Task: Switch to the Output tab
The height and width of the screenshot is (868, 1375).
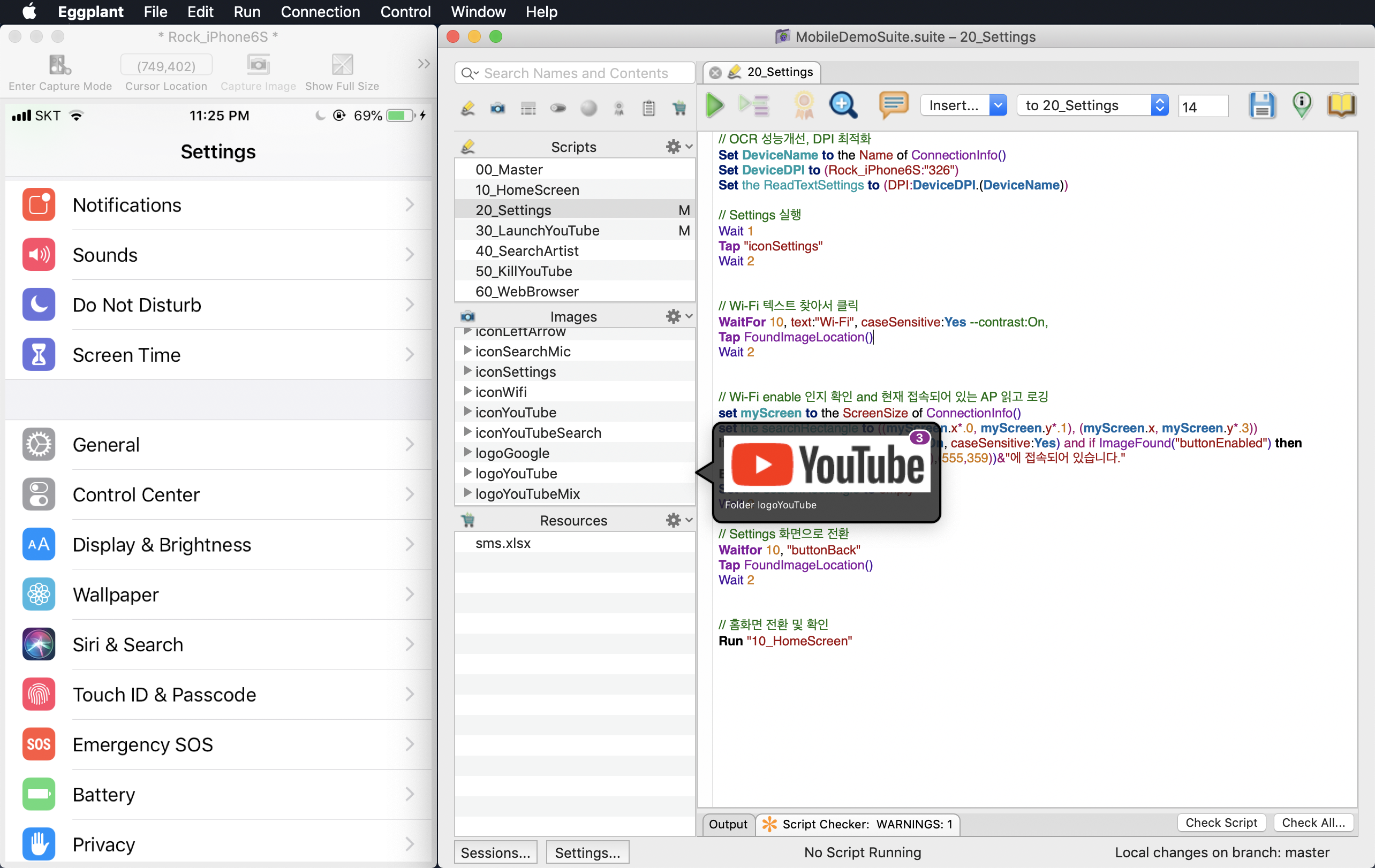Action: click(728, 824)
